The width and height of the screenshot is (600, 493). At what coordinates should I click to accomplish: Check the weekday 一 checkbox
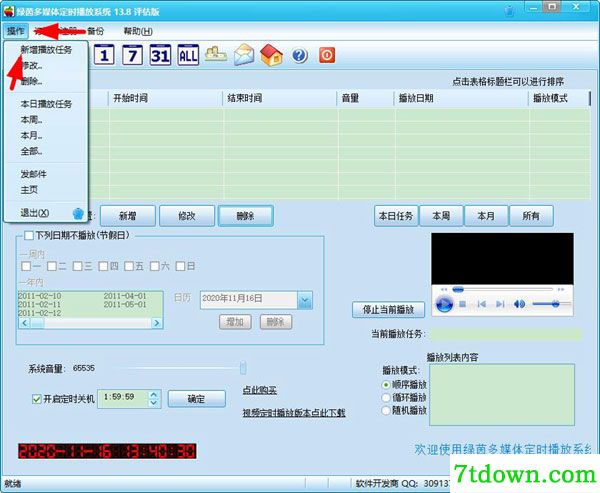coord(26,266)
